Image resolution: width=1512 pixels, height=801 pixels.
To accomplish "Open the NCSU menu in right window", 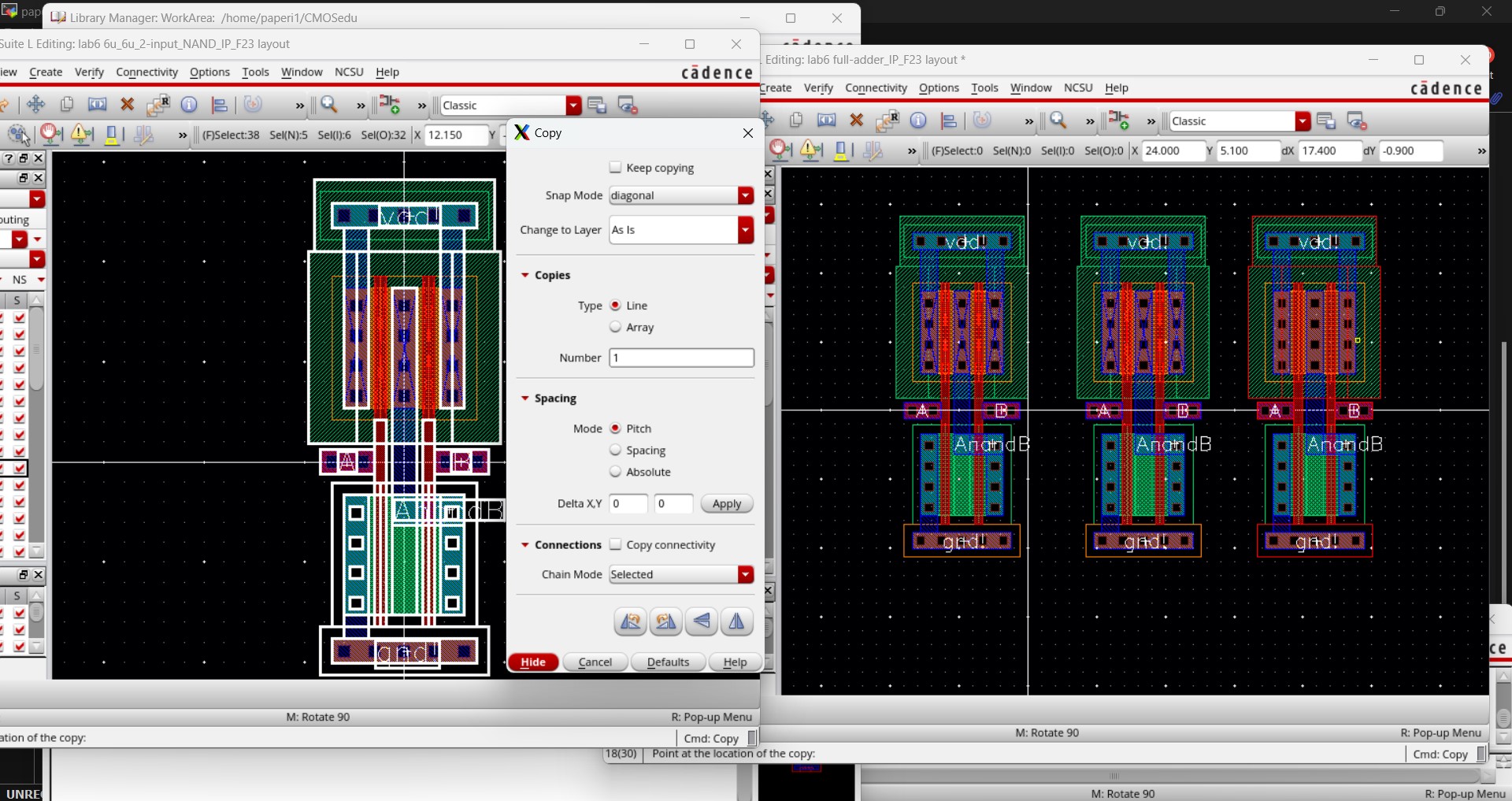I will [x=1078, y=87].
